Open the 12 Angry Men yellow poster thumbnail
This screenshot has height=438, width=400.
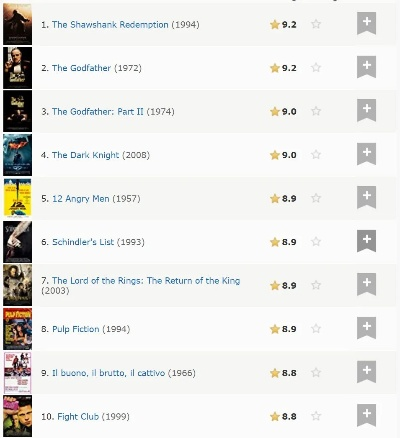click(18, 198)
